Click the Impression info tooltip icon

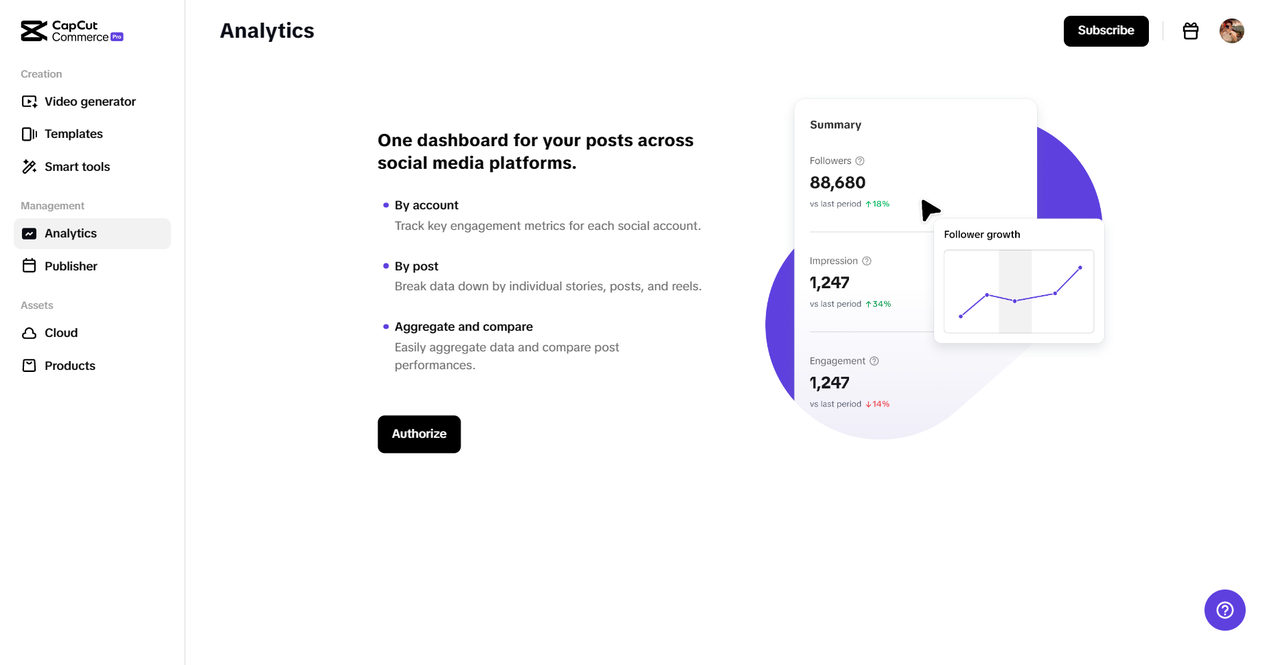tap(867, 261)
